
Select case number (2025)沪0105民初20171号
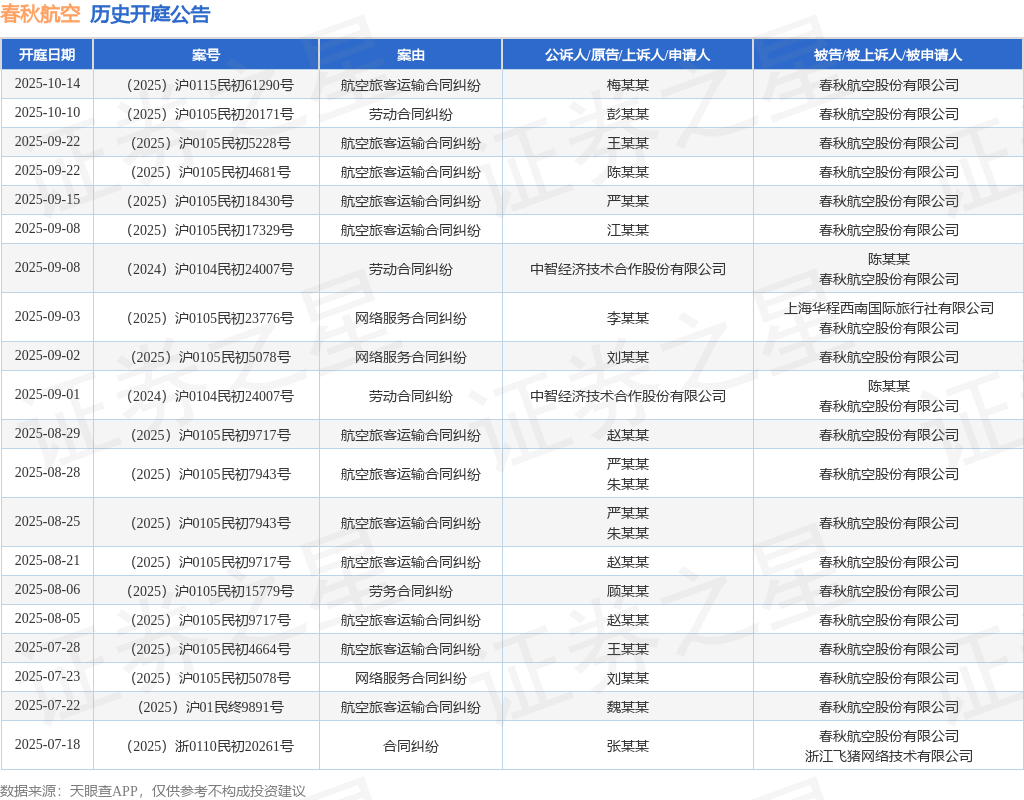[x=210, y=114]
